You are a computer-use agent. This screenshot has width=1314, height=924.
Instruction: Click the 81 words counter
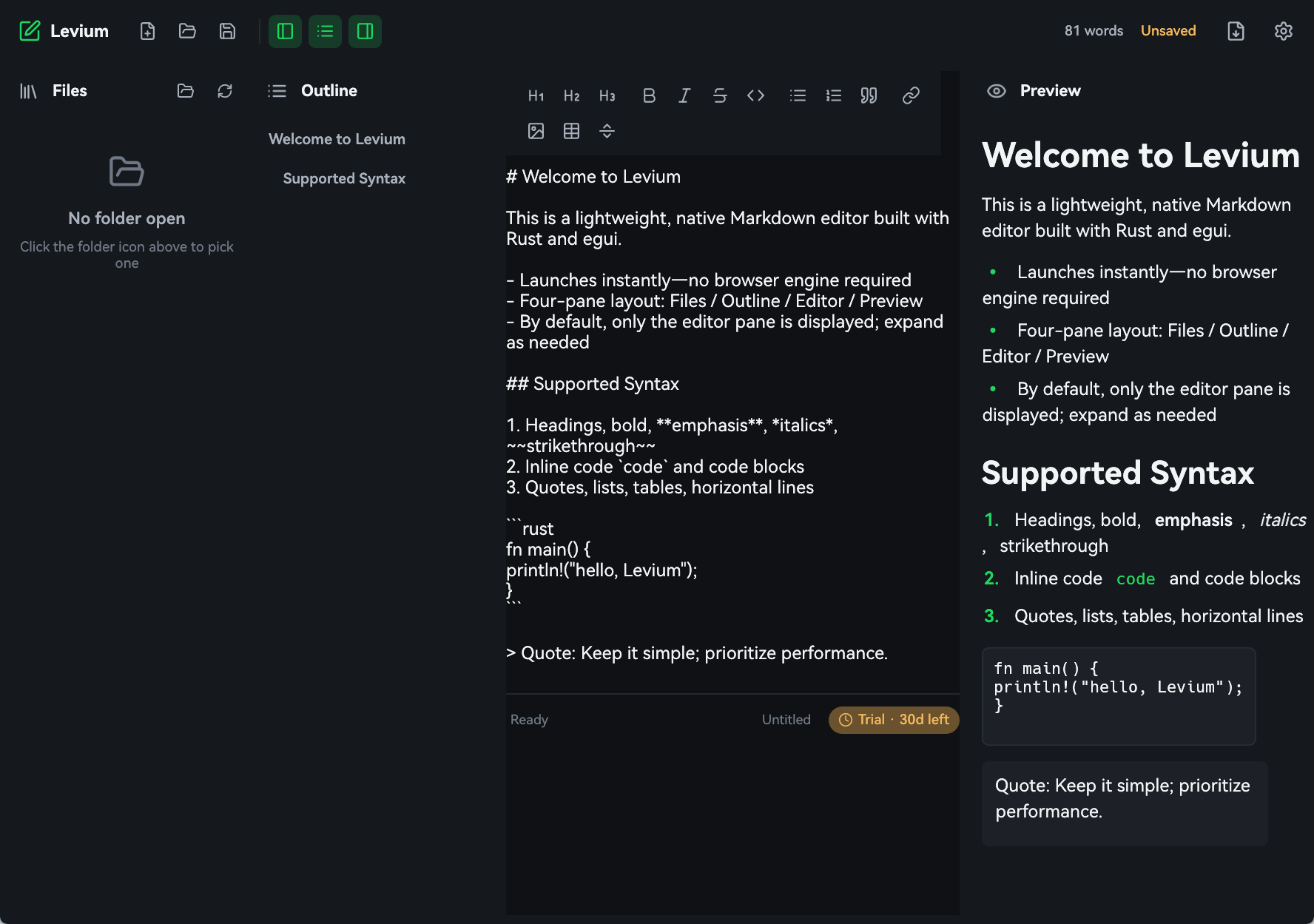point(1094,31)
